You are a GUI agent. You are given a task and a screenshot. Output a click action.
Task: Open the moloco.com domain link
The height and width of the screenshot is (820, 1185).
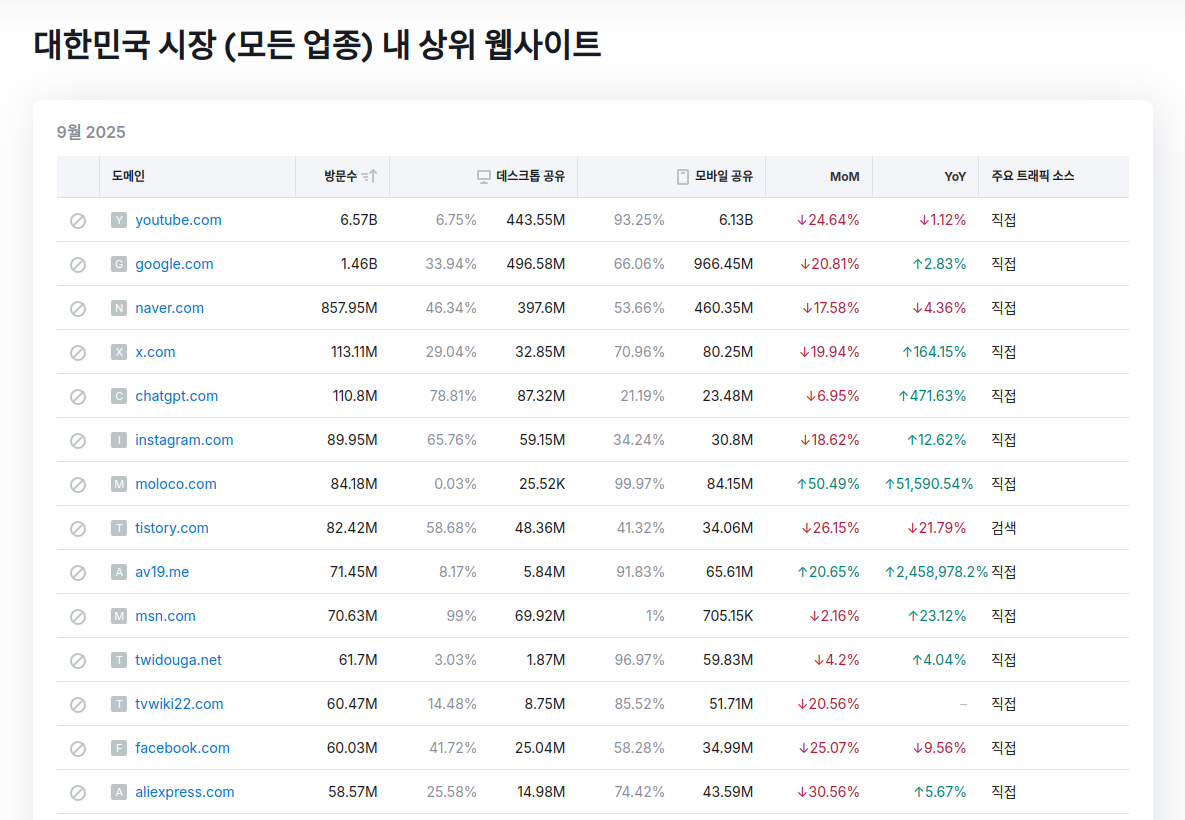pyautogui.click(x=176, y=484)
